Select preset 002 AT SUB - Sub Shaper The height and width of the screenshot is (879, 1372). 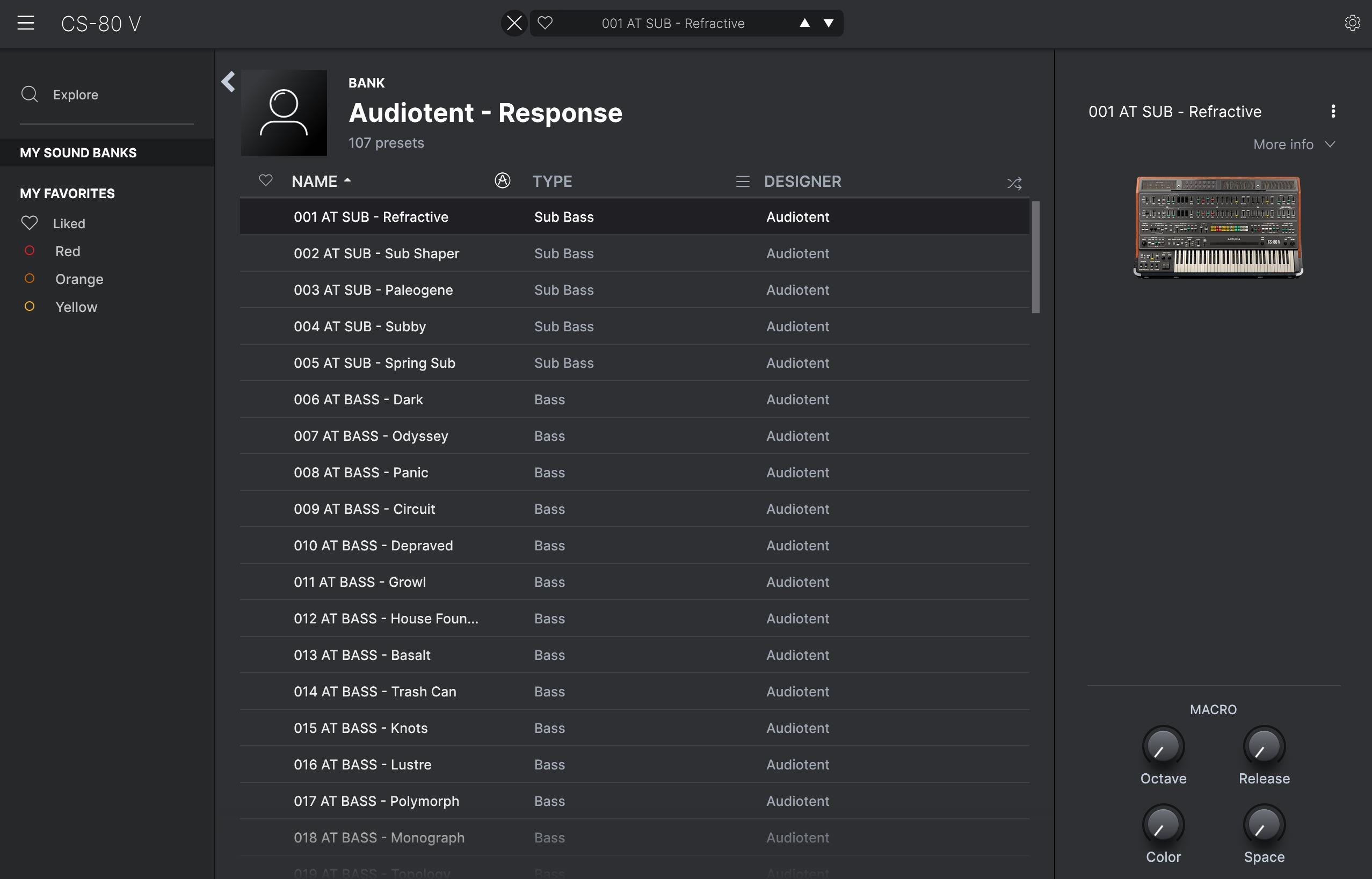(x=635, y=253)
